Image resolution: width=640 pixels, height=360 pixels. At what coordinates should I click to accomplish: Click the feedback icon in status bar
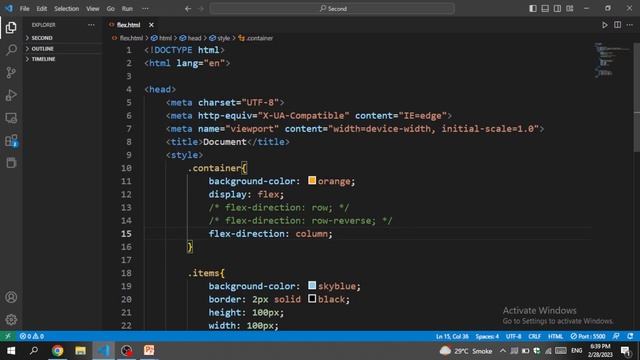click(616, 336)
